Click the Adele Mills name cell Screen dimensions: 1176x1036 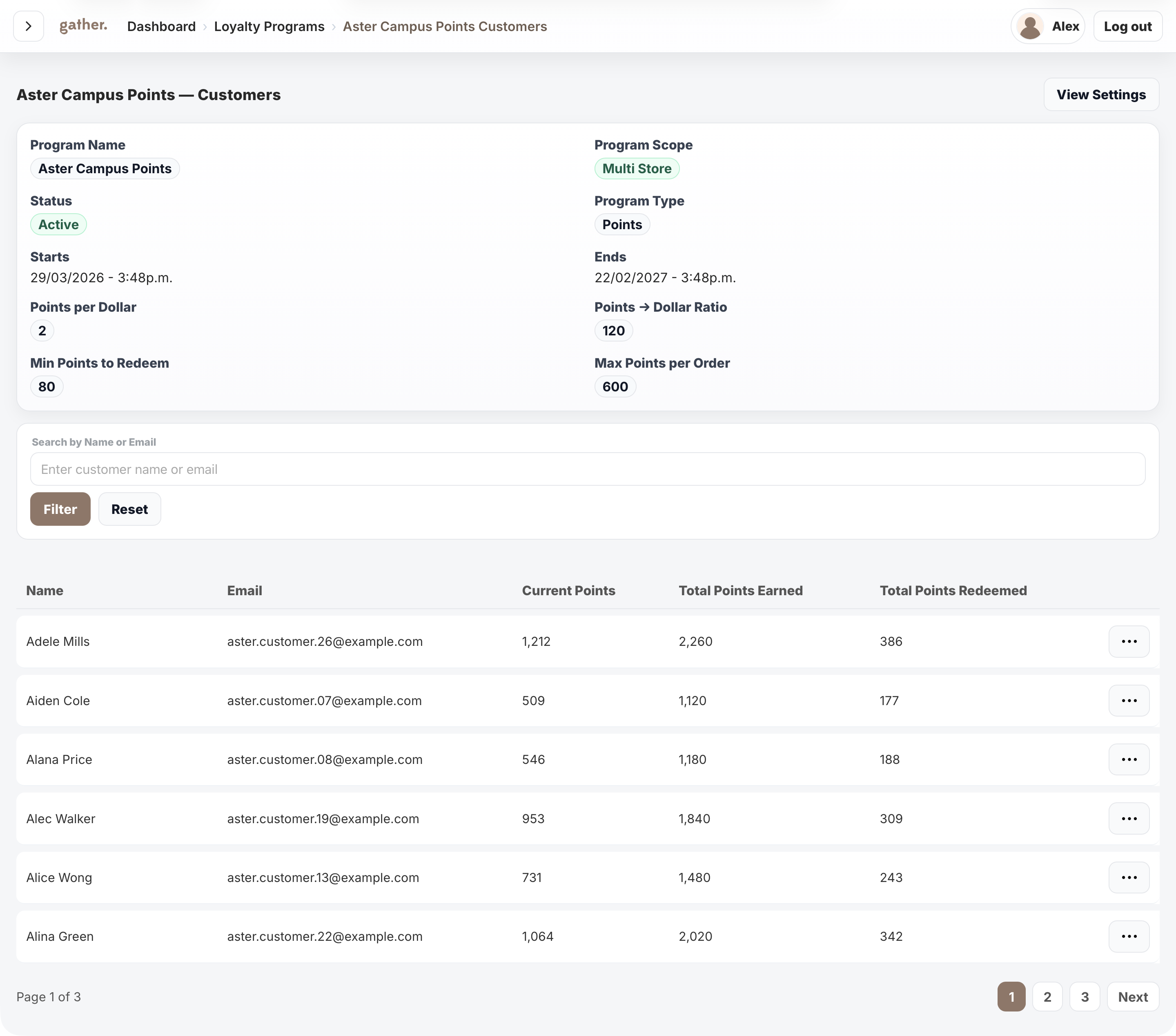(58, 641)
